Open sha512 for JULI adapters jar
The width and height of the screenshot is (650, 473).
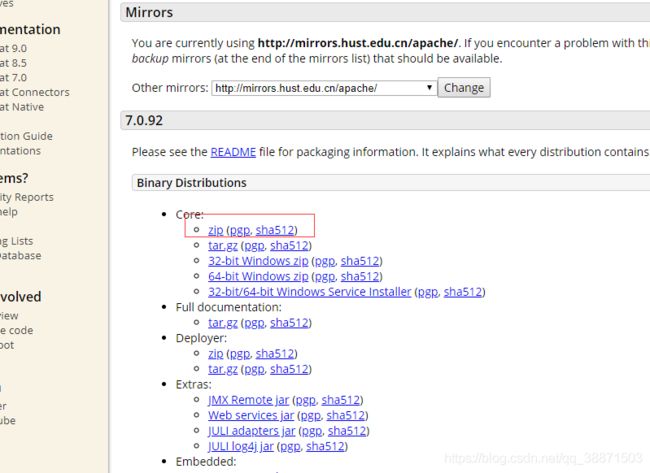point(347,431)
